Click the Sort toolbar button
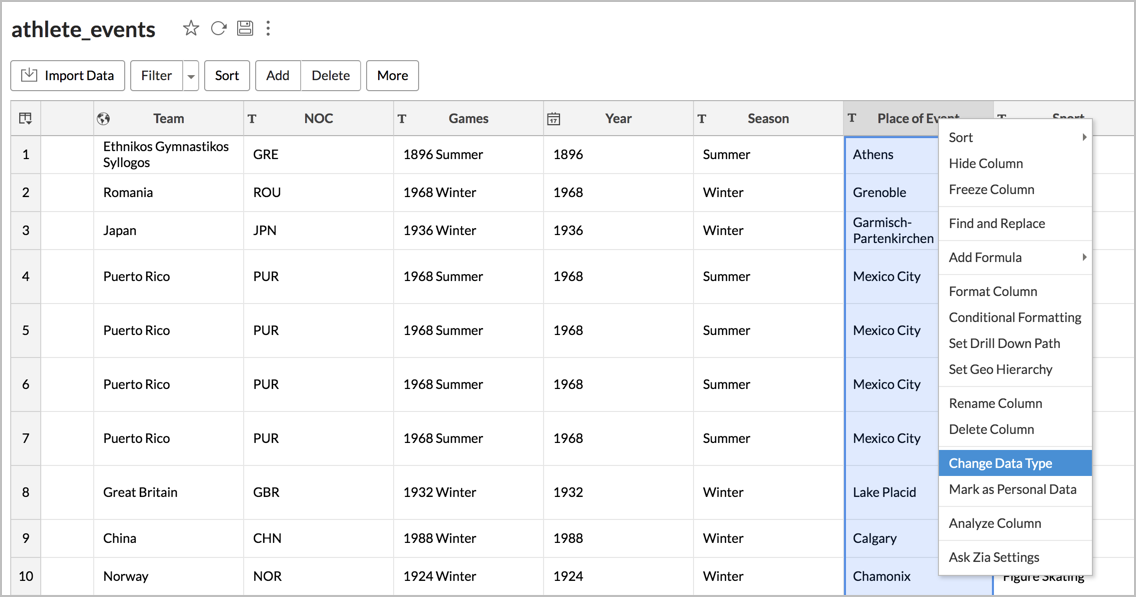This screenshot has width=1136, height=597. point(227,75)
